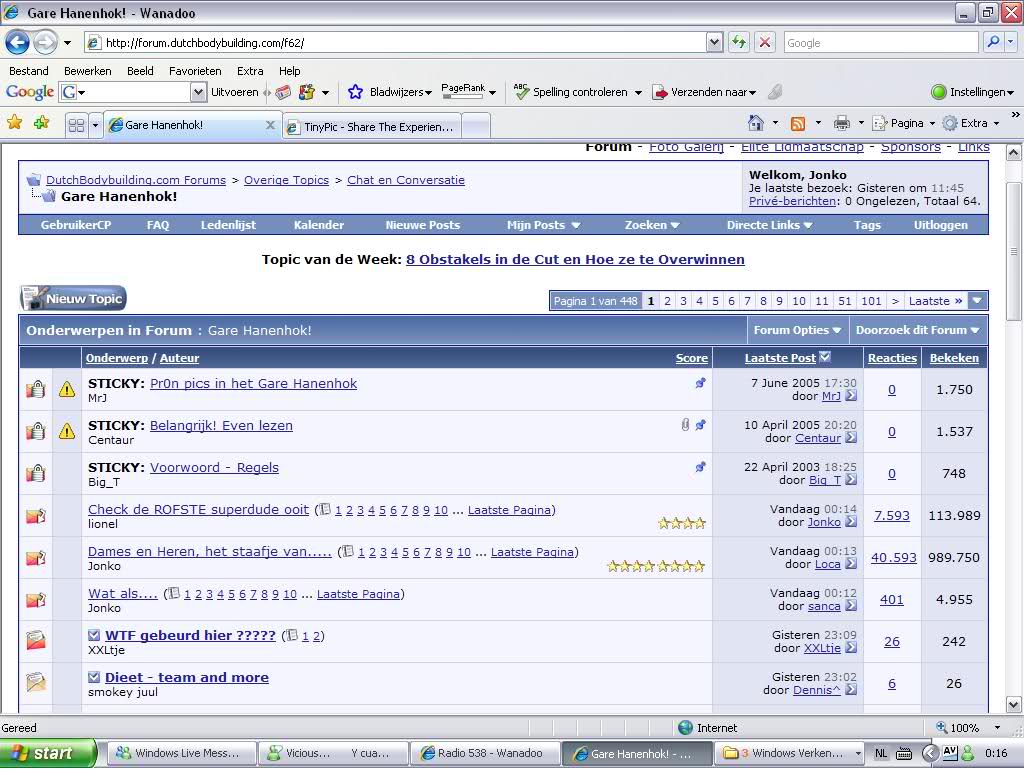Open Favorites Center star icon
The width and height of the screenshot is (1026, 772).
(15, 123)
